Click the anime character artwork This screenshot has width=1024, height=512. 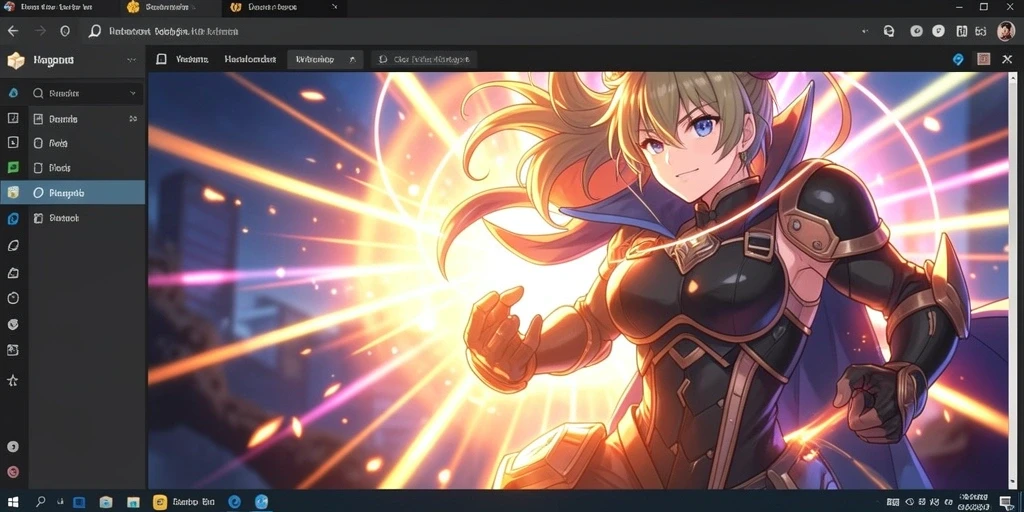click(x=579, y=280)
